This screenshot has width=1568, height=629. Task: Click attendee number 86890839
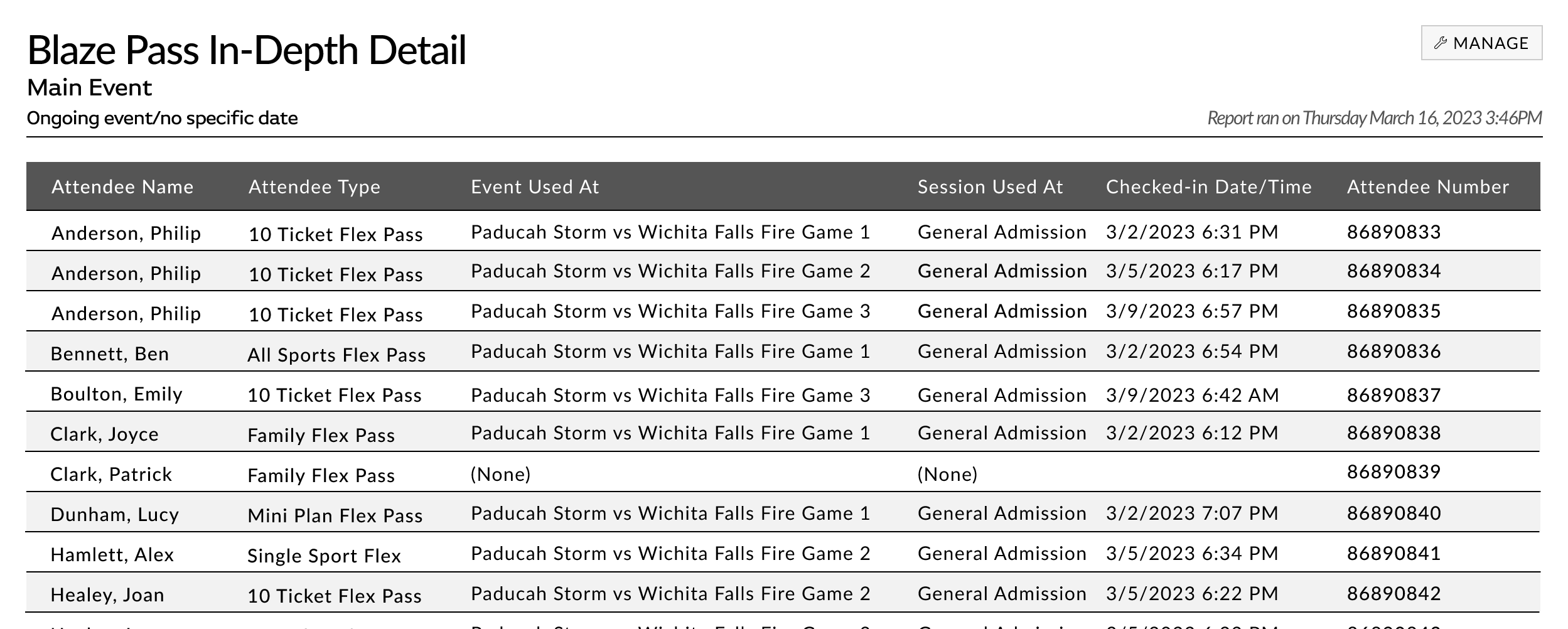click(1393, 471)
